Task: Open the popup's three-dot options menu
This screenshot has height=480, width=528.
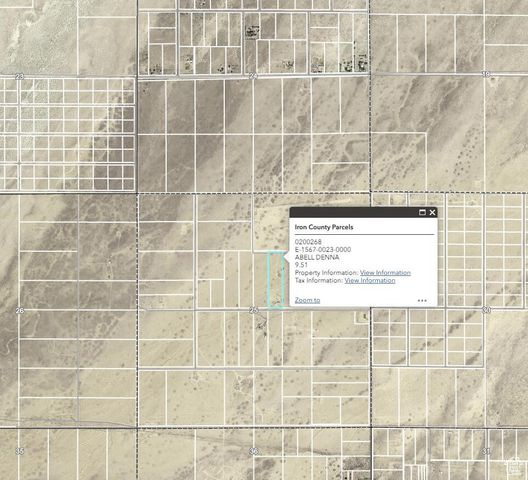Action: [422, 300]
